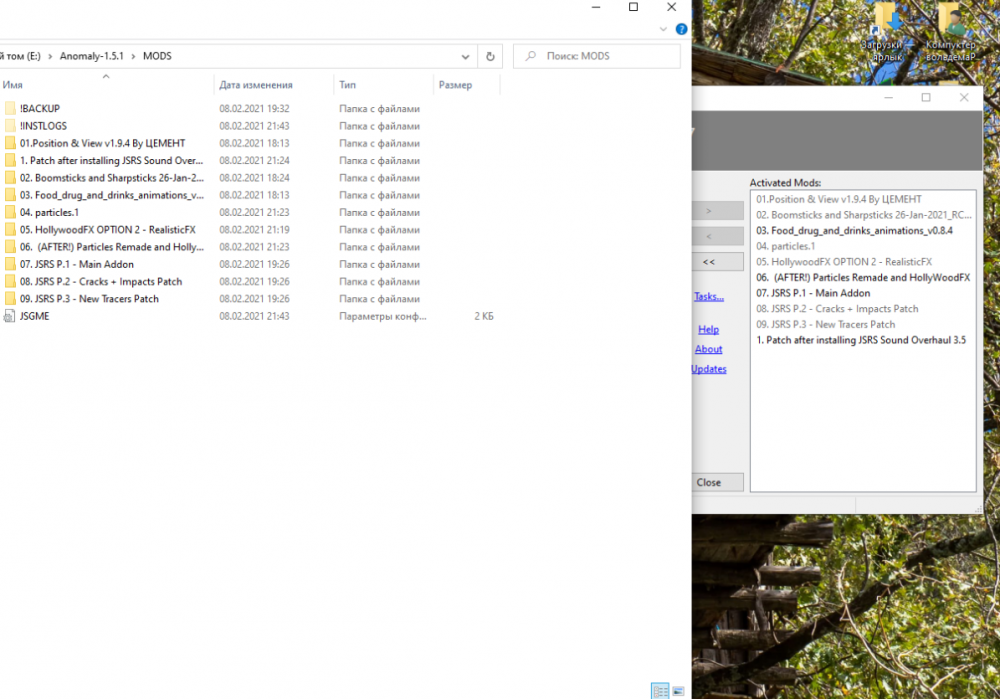Click the Поиск: MODS search field

tap(596, 56)
